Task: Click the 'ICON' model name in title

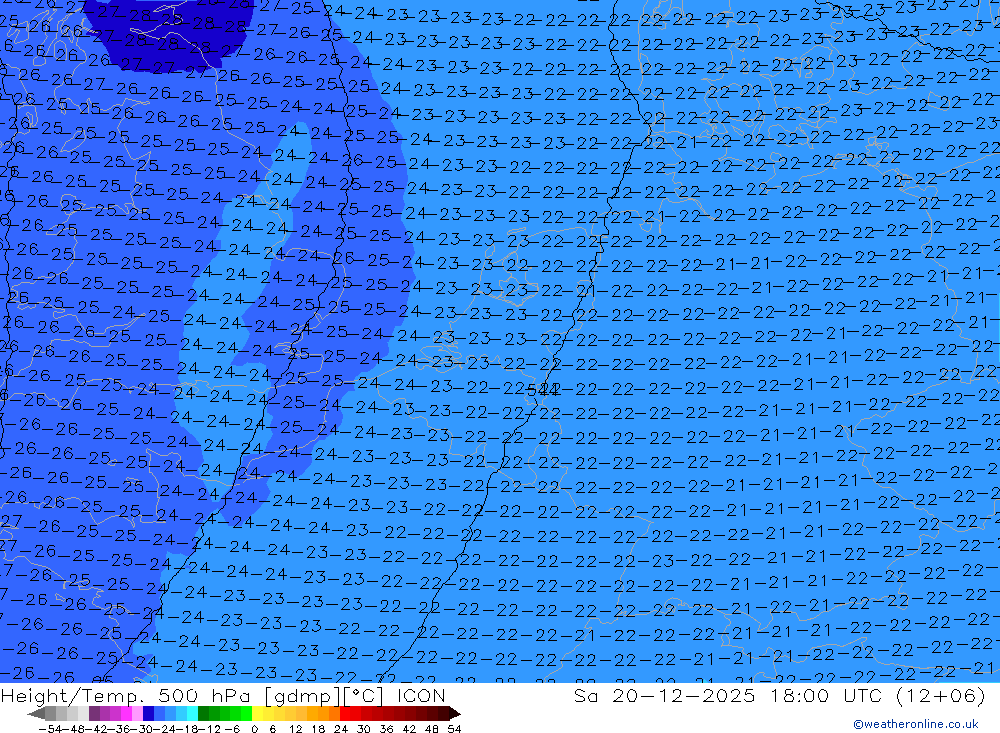Action: tap(421, 696)
